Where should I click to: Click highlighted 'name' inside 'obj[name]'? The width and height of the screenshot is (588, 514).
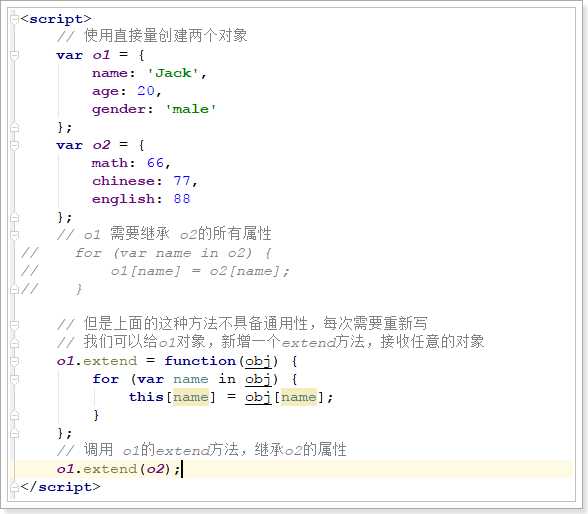tap(299, 397)
